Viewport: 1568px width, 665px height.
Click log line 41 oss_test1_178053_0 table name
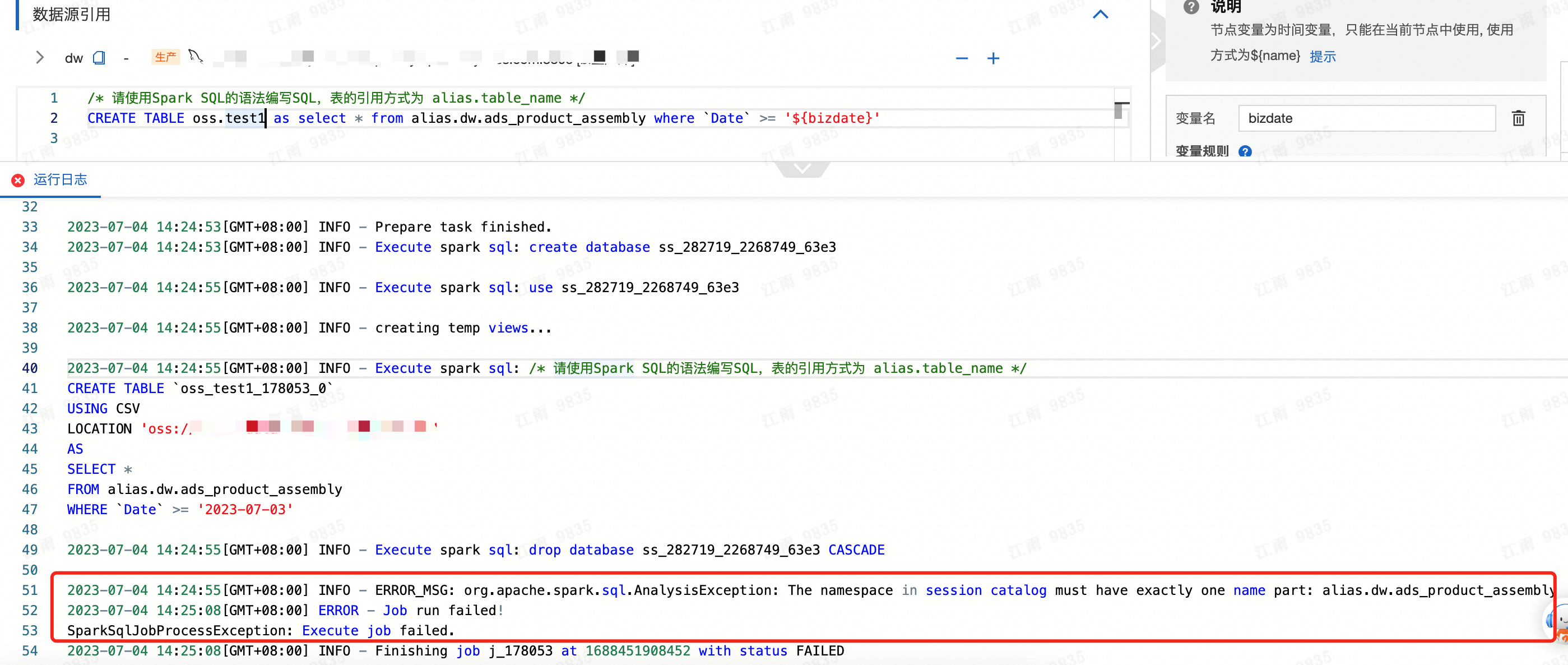click(254, 388)
